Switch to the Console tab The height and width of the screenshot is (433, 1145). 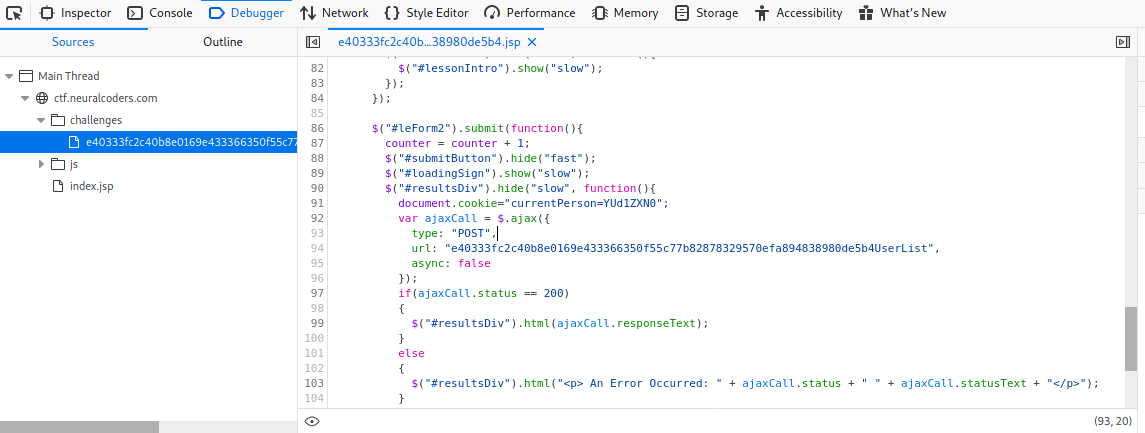point(160,13)
